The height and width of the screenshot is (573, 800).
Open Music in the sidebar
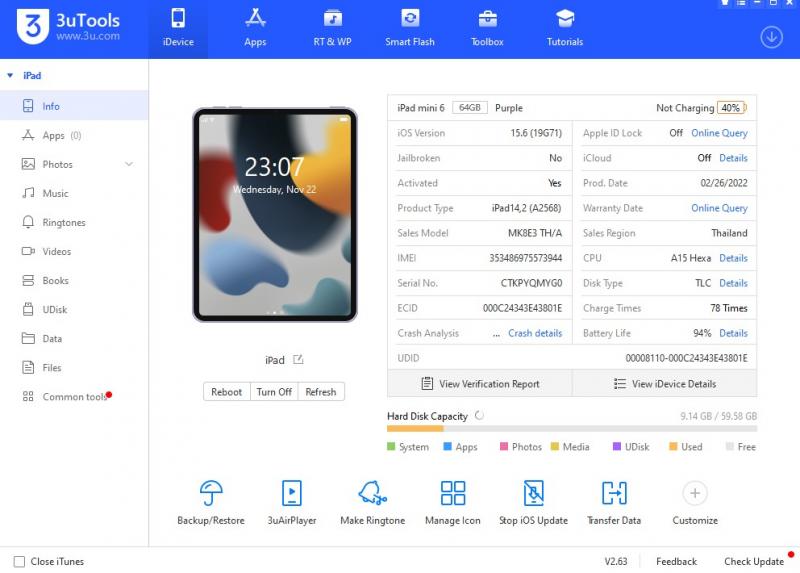pos(74,193)
